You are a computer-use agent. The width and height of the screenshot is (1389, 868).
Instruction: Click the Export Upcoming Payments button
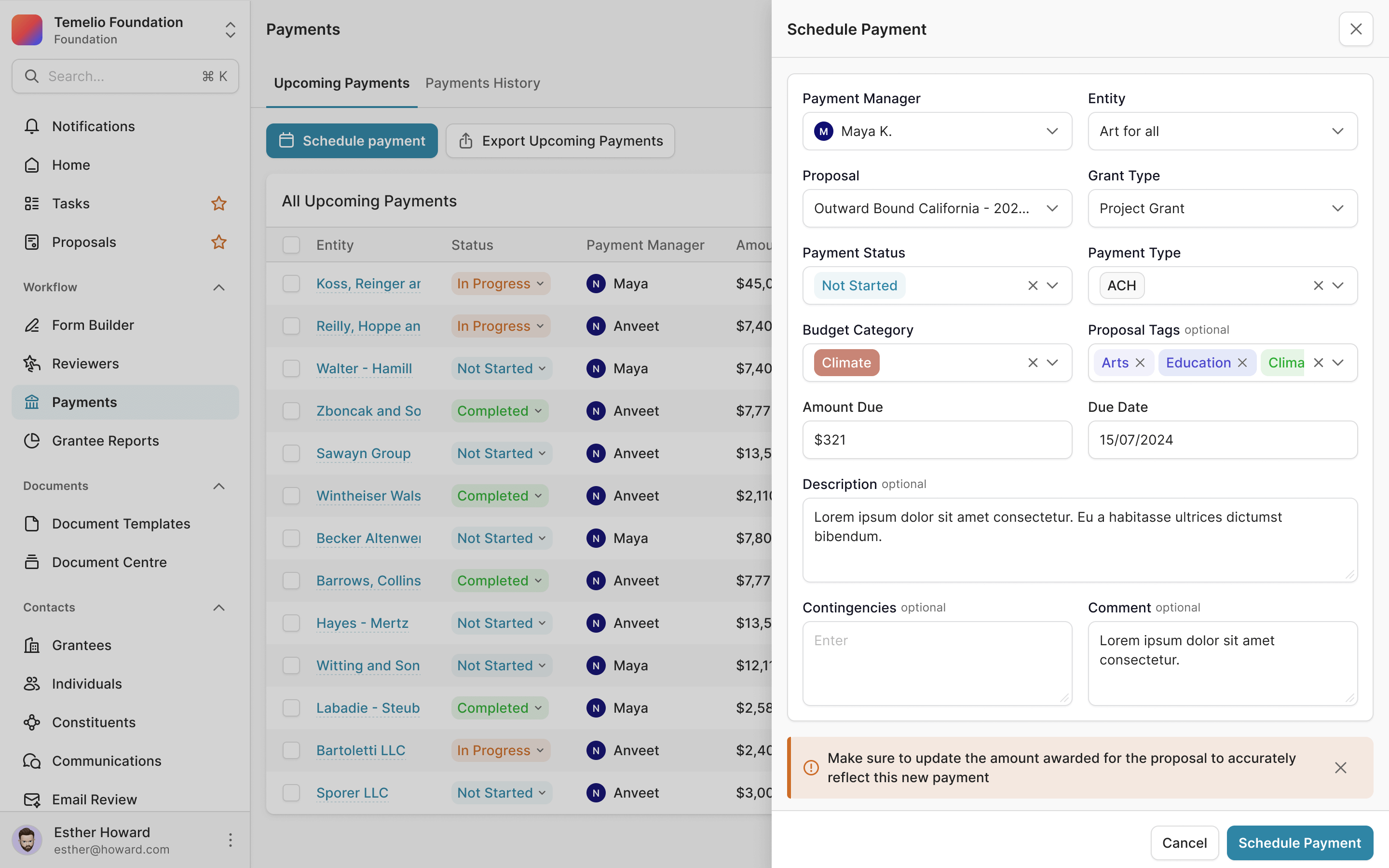coord(560,141)
